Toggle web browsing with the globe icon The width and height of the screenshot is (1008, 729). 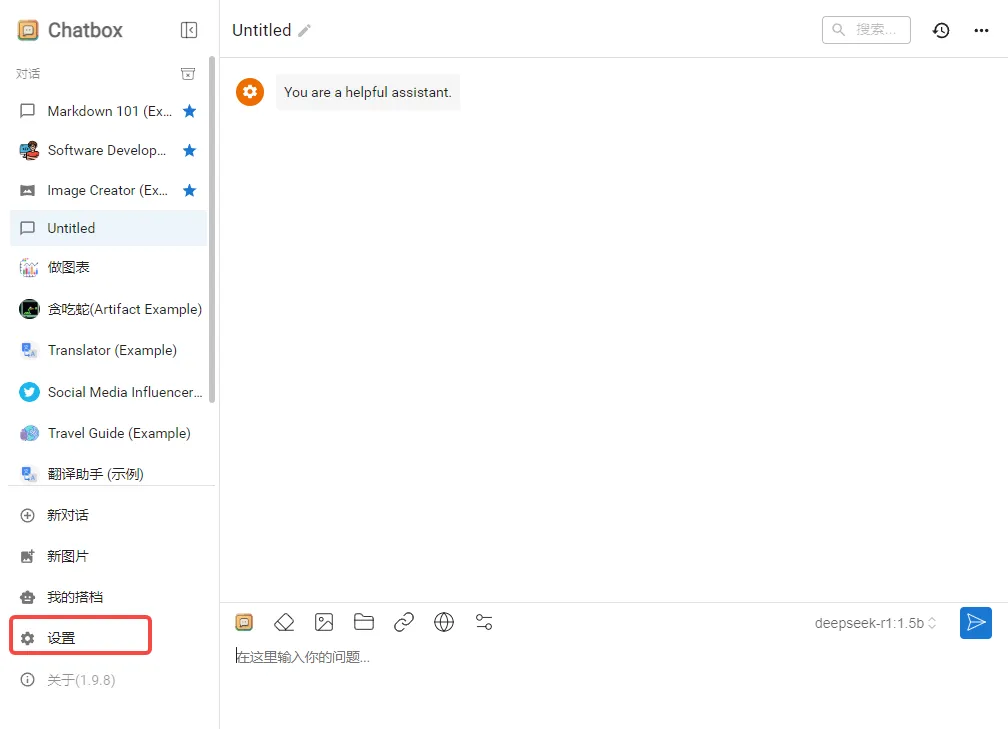tap(444, 622)
